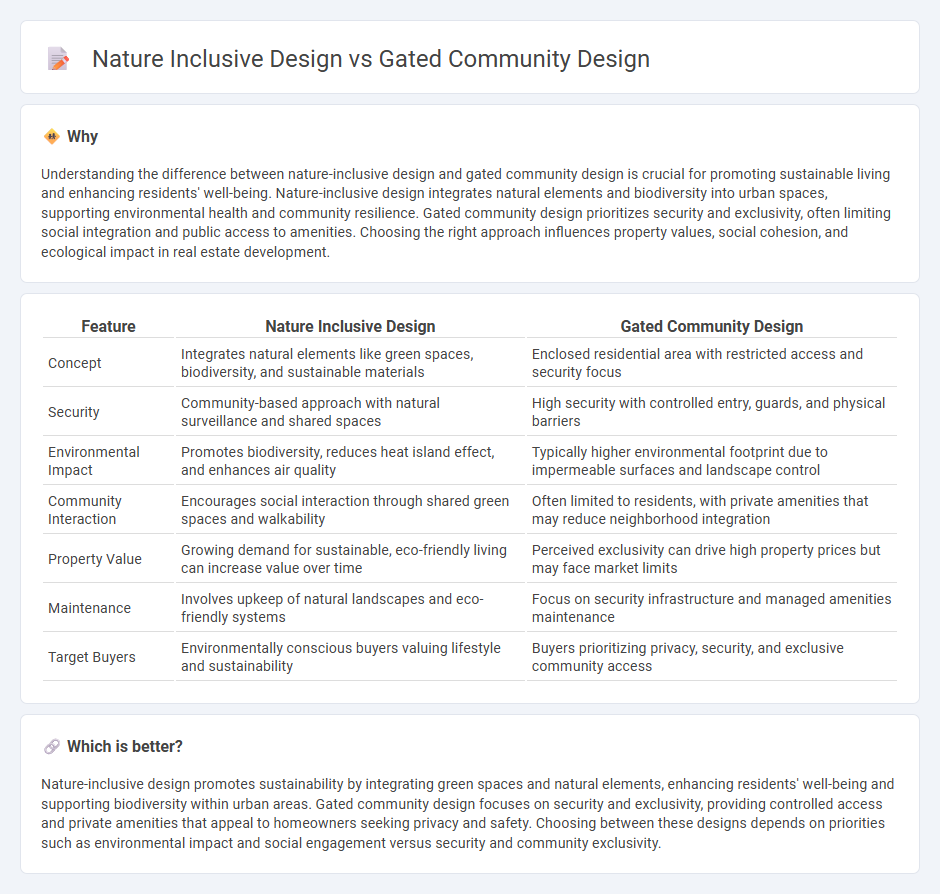The height and width of the screenshot is (894, 940).
Task: Select the Feature column header
Action: click(x=108, y=326)
